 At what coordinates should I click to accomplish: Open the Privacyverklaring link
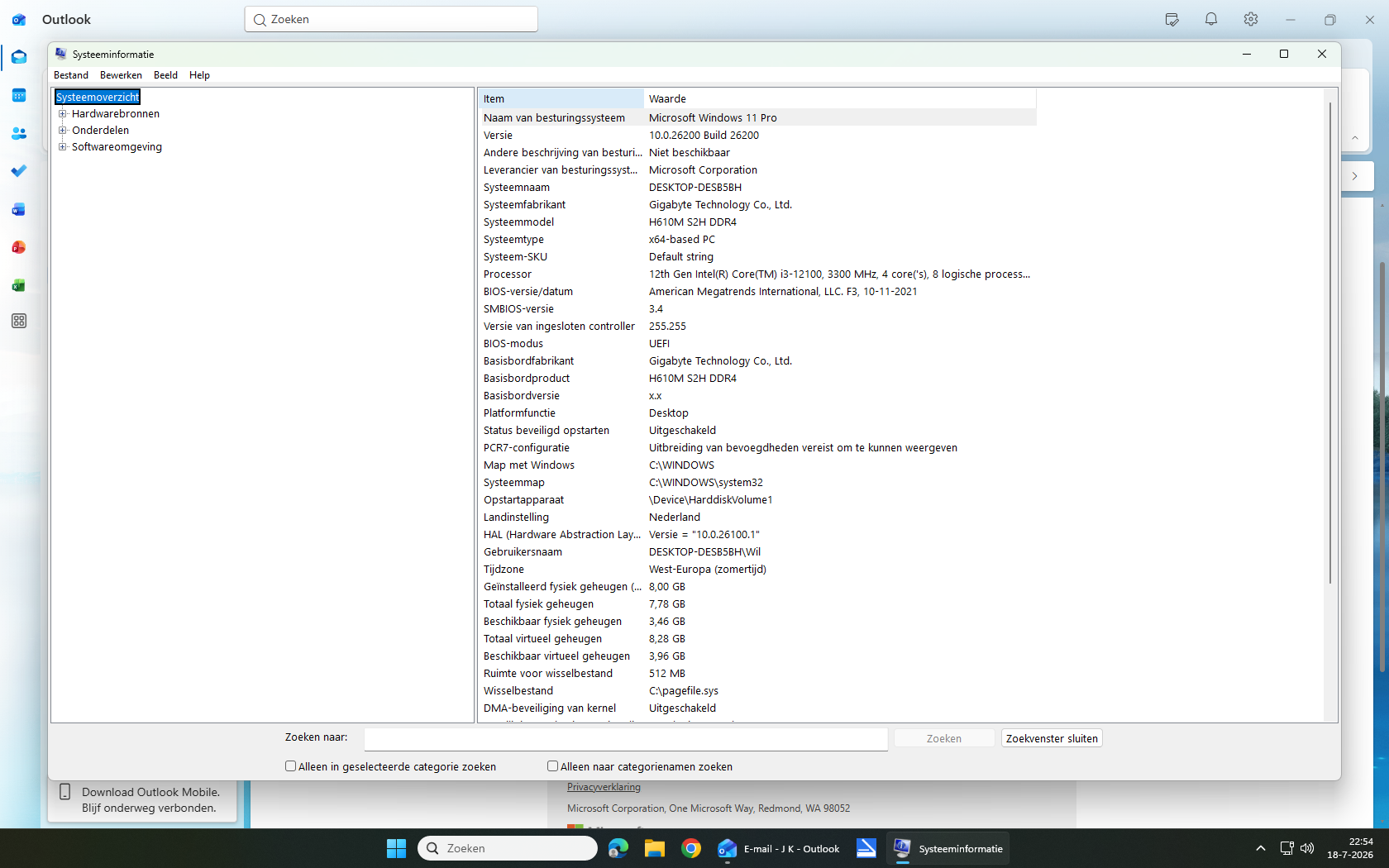[x=604, y=787]
